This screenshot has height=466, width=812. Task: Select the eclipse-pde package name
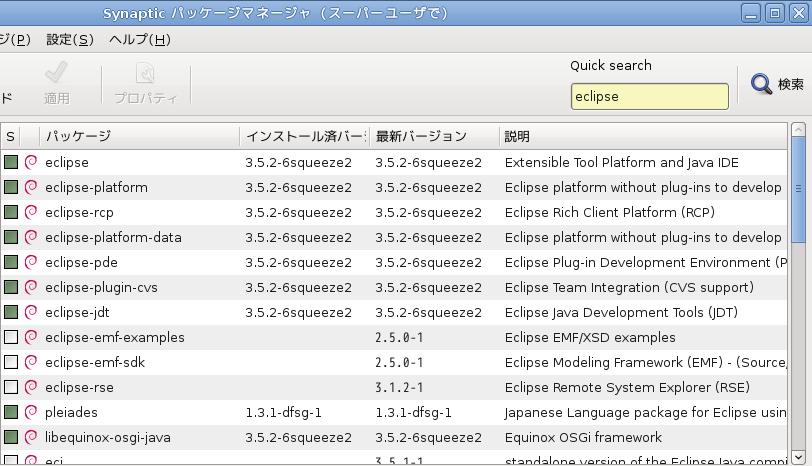coord(81,263)
